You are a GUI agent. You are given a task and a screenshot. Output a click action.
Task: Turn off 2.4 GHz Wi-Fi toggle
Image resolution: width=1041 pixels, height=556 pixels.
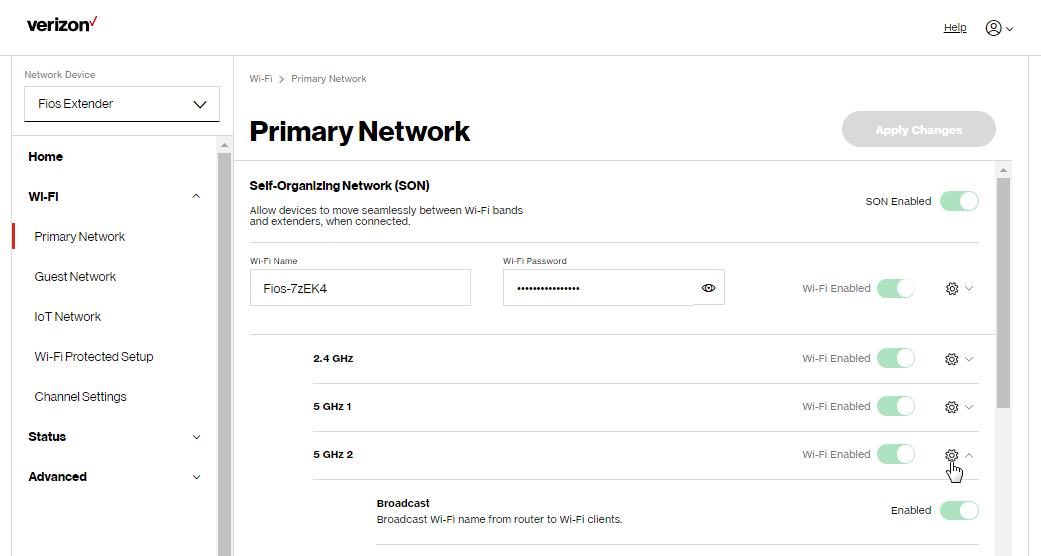click(x=896, y=358)
